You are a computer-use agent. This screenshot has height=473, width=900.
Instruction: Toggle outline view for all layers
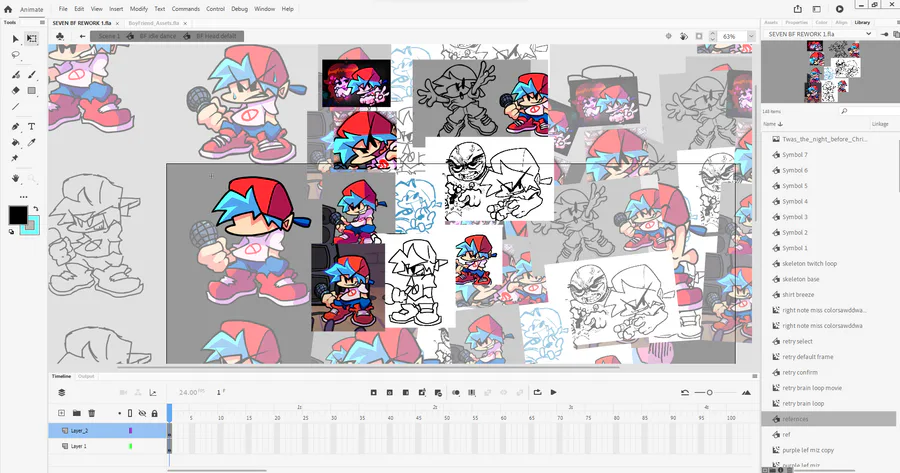click(x=130, y=413)
